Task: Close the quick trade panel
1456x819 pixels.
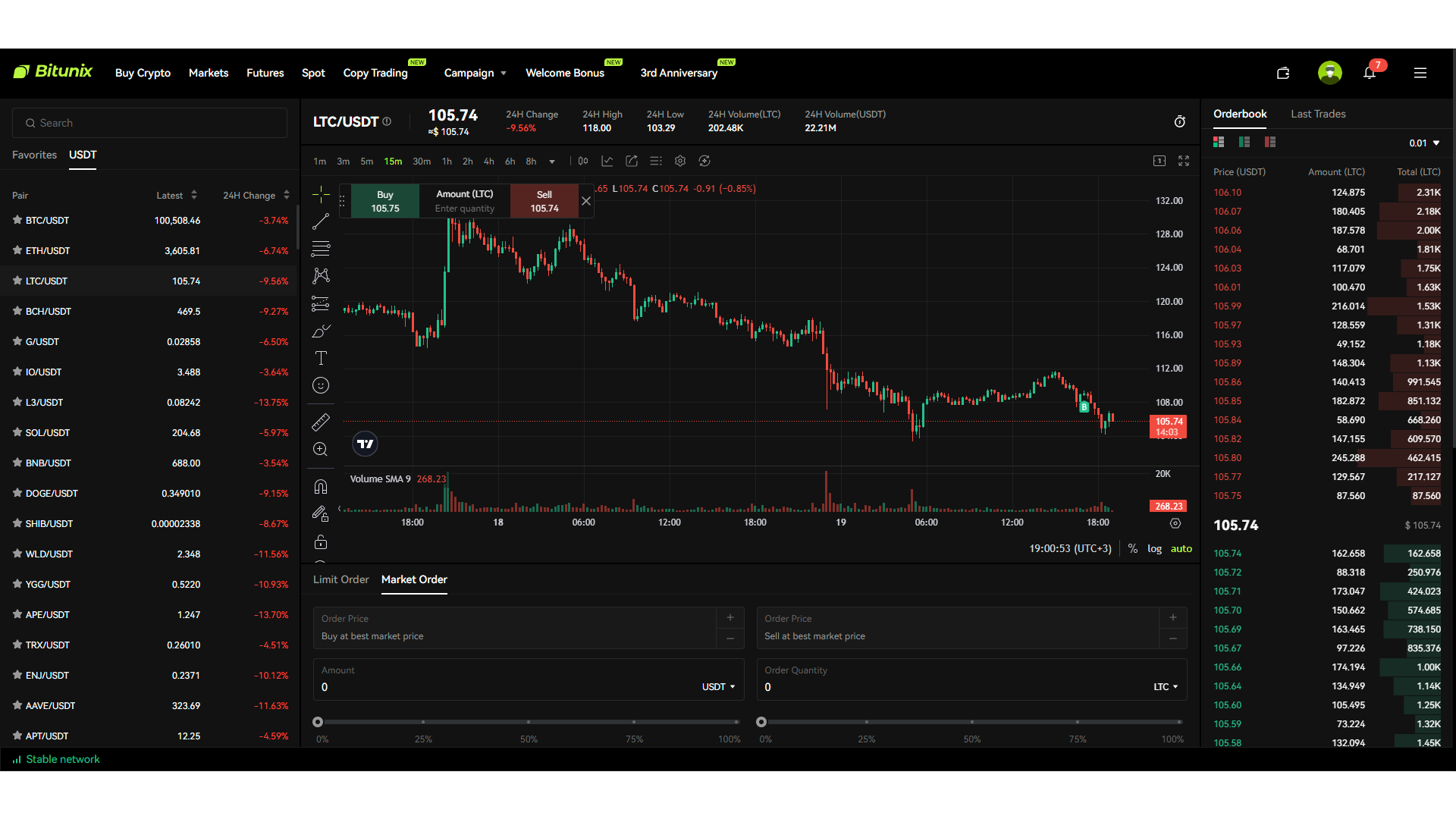Action: coord(586,201)
